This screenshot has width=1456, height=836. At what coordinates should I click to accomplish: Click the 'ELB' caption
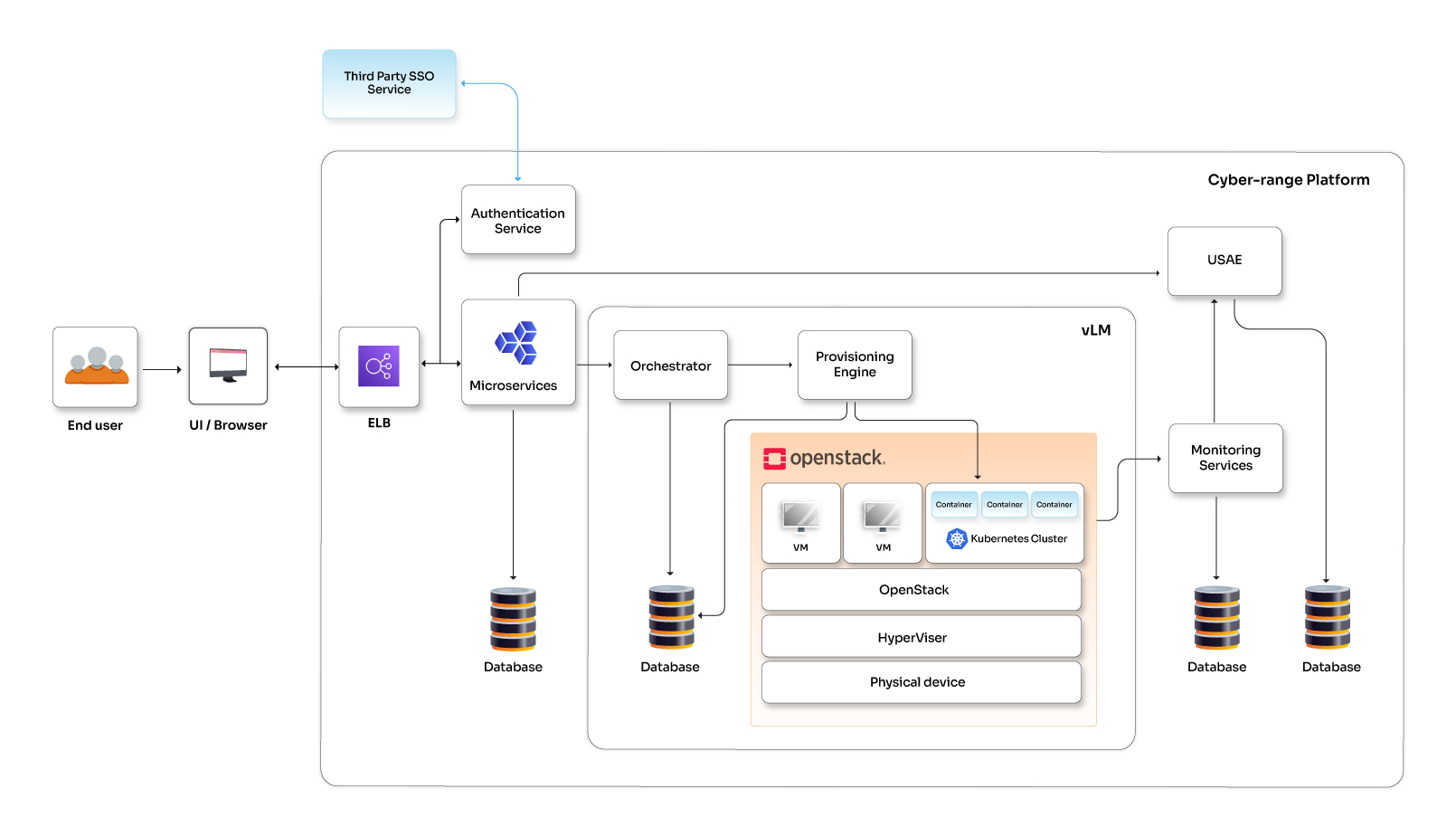pos(379,423)
